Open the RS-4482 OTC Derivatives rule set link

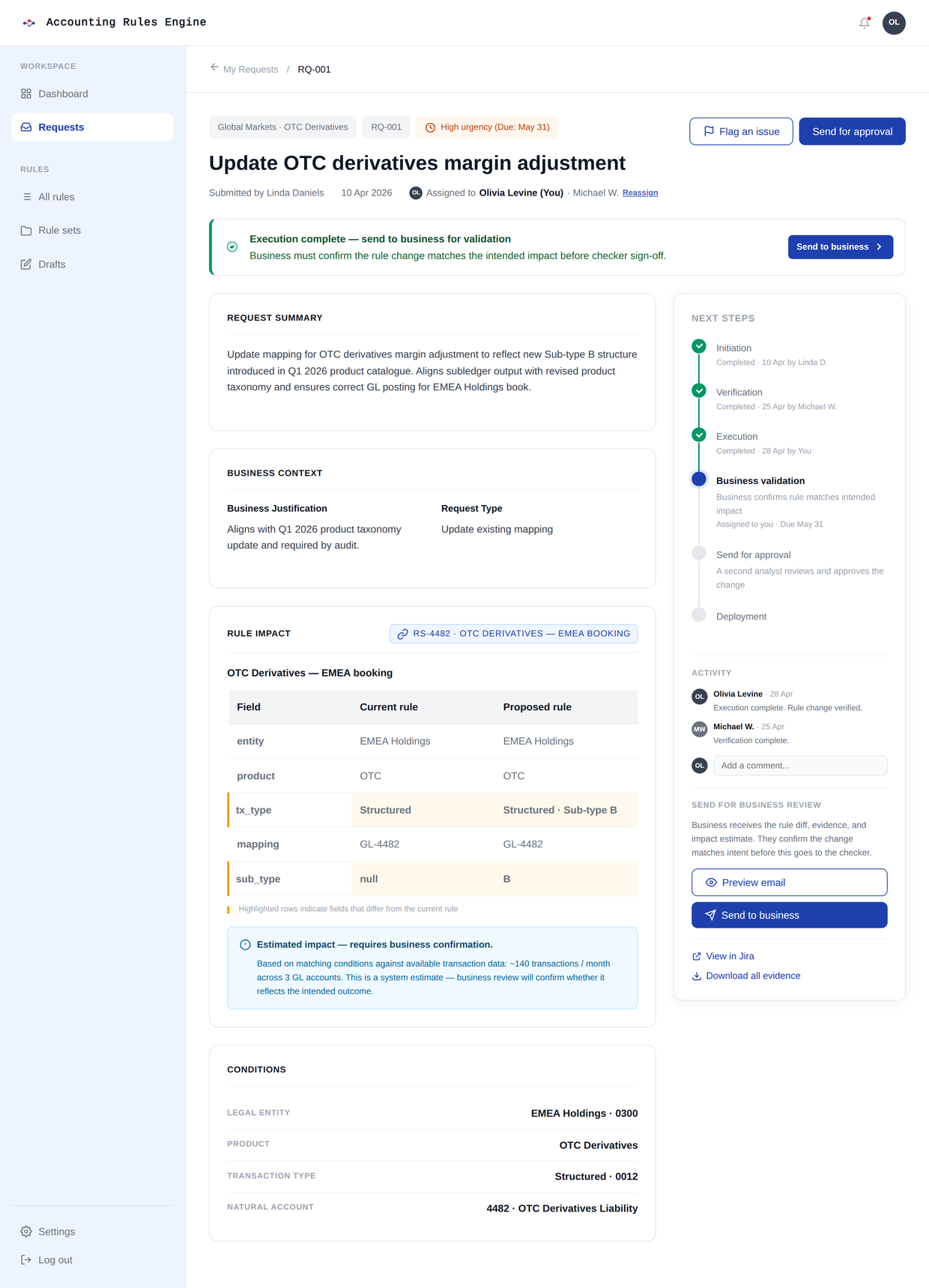tap(514, 634)
